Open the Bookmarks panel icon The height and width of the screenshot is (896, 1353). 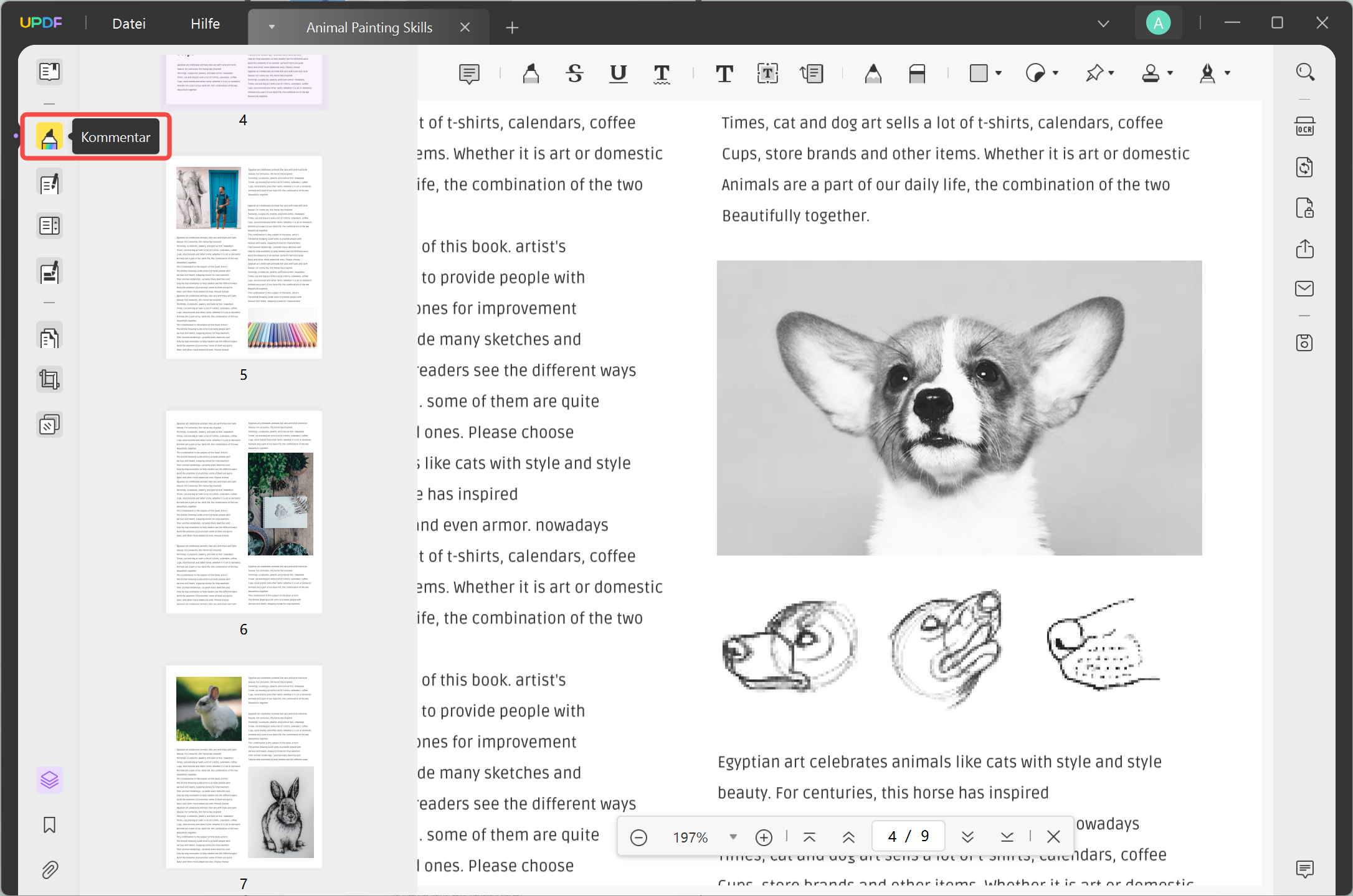pos(49,825)
